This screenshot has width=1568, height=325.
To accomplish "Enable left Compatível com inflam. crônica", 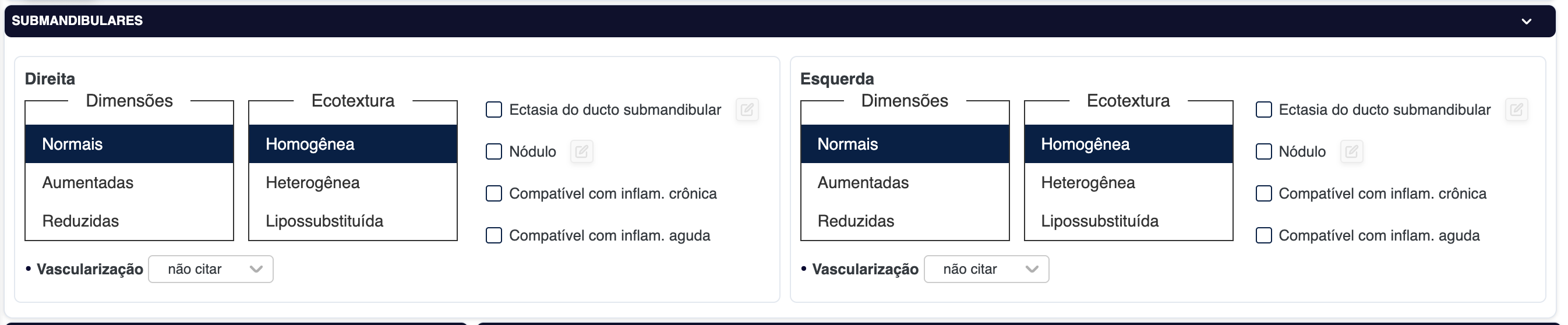I will pos(1263,193).
